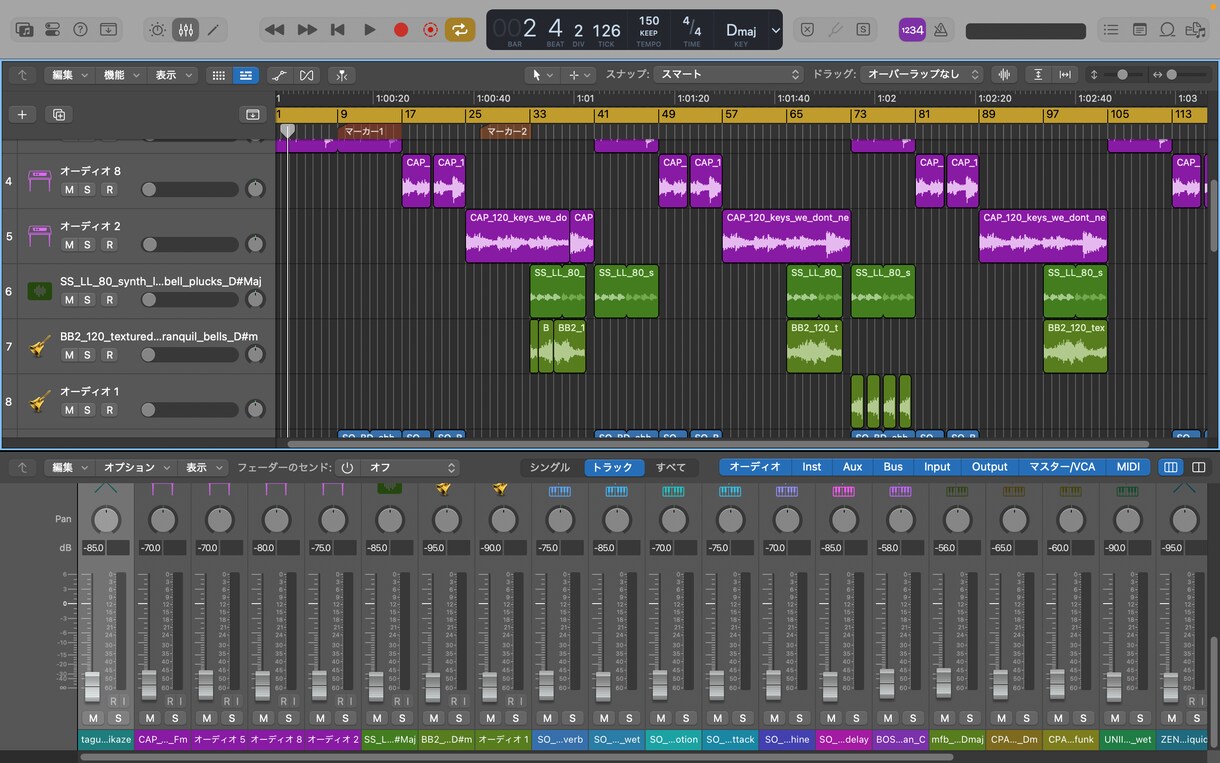Screen dimensions: 1220x763
Task: Adjust volume slider on オーディオ 8 track
Action: pos(190,190)
